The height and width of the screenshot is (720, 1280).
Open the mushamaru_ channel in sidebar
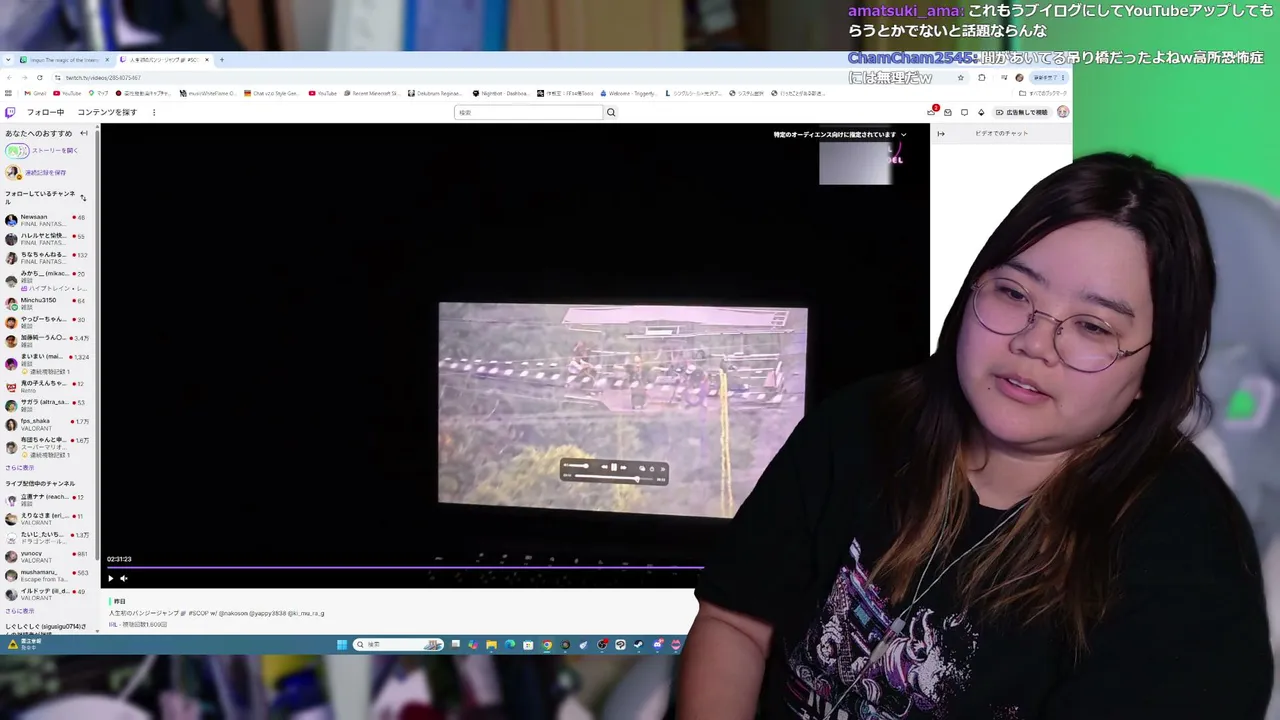46,575
